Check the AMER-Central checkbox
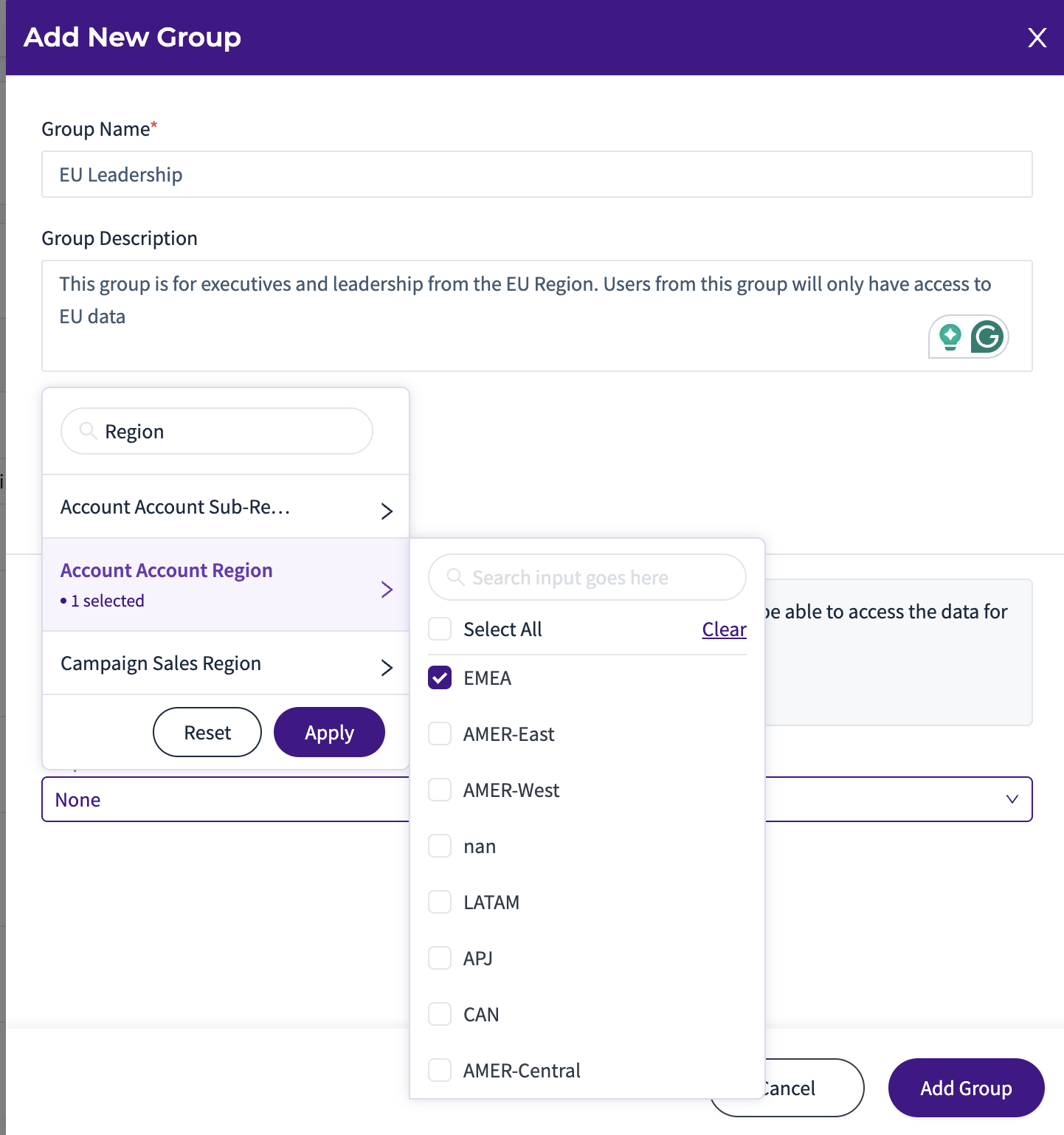Viewport: 1064px width, 1135px height. (440, 1070)
